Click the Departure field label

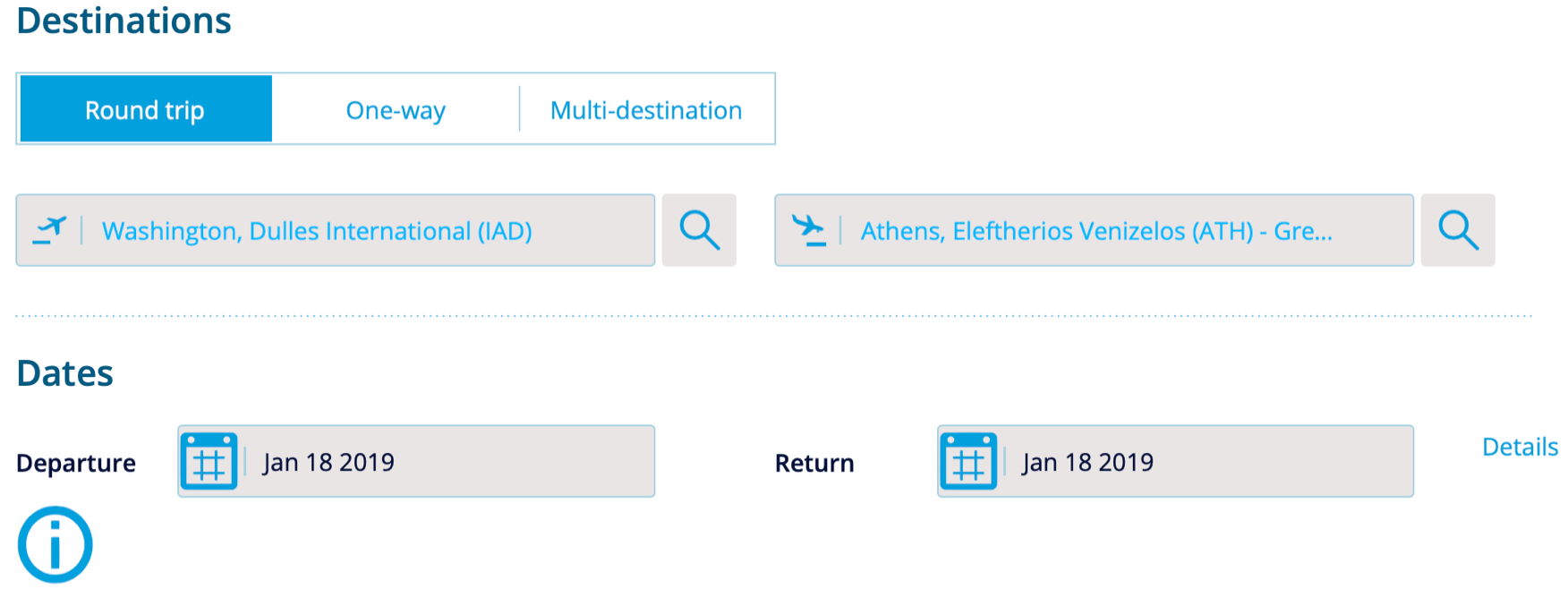76,463
